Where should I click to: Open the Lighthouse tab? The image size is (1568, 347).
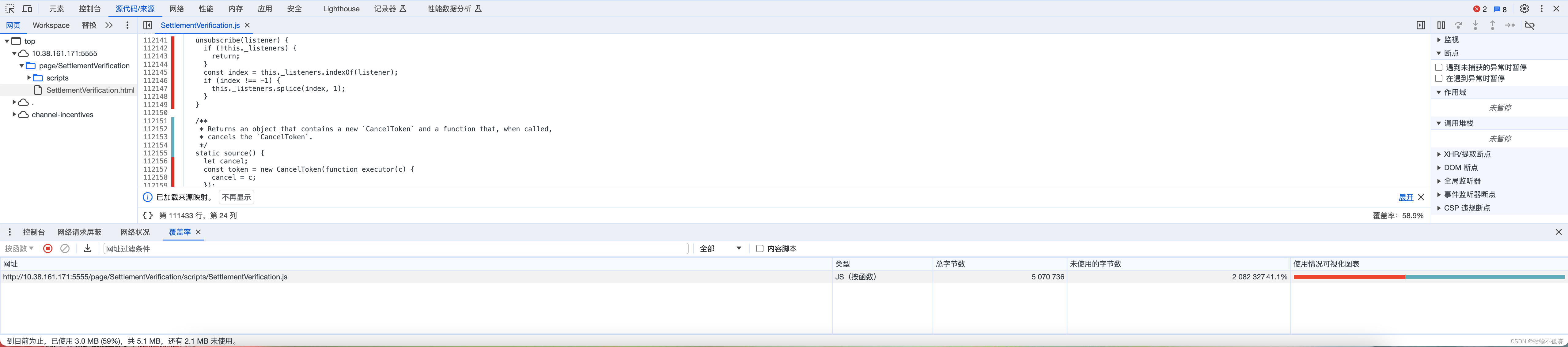tap(341, 9)
